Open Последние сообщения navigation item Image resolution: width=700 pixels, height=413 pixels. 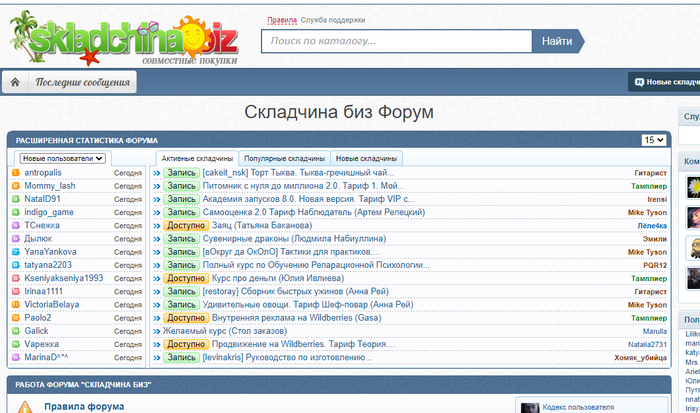click(83, 82)
